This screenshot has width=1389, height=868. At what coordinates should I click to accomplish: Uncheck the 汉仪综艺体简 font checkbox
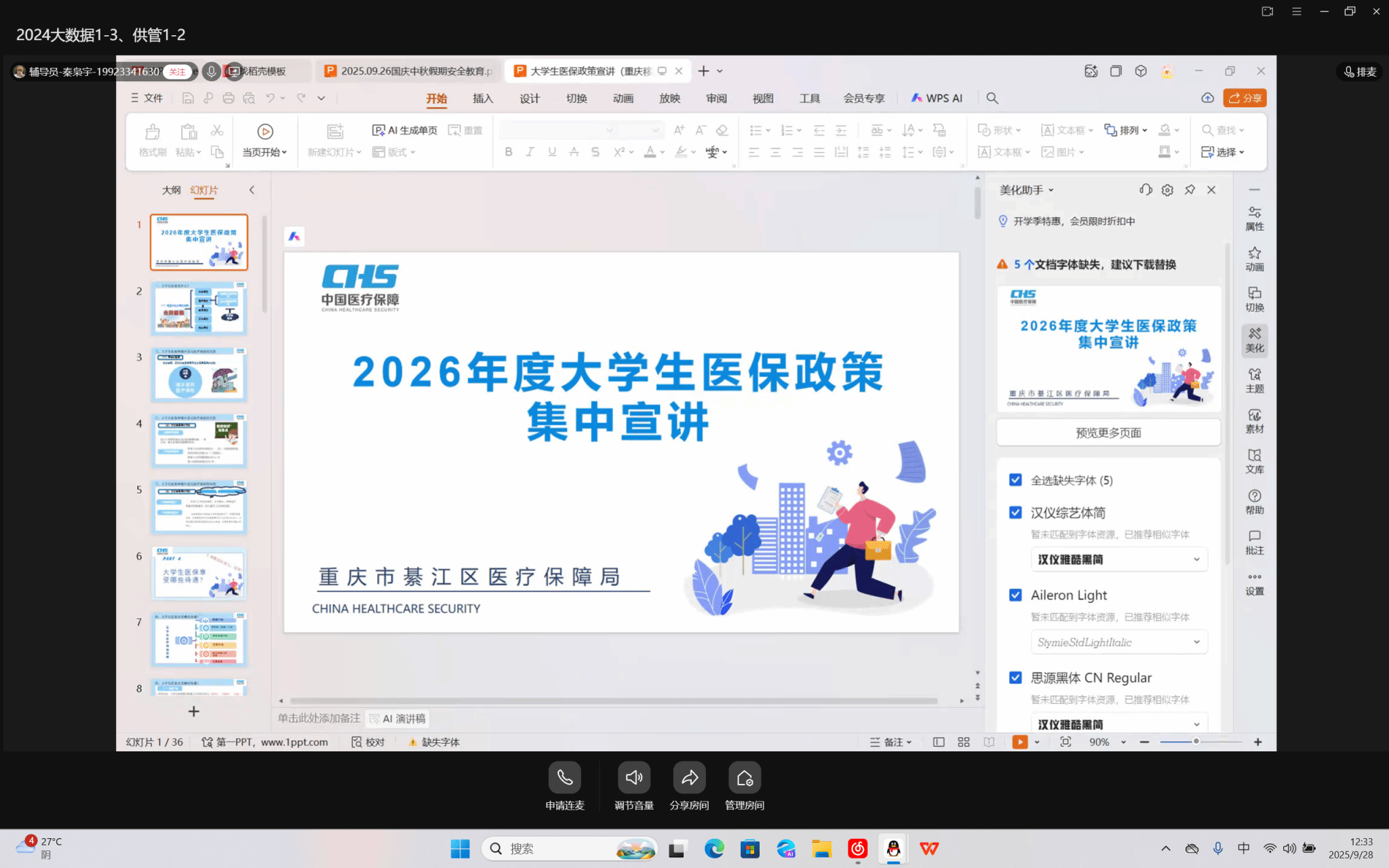pyautogui.click(x=1015, y=513)
